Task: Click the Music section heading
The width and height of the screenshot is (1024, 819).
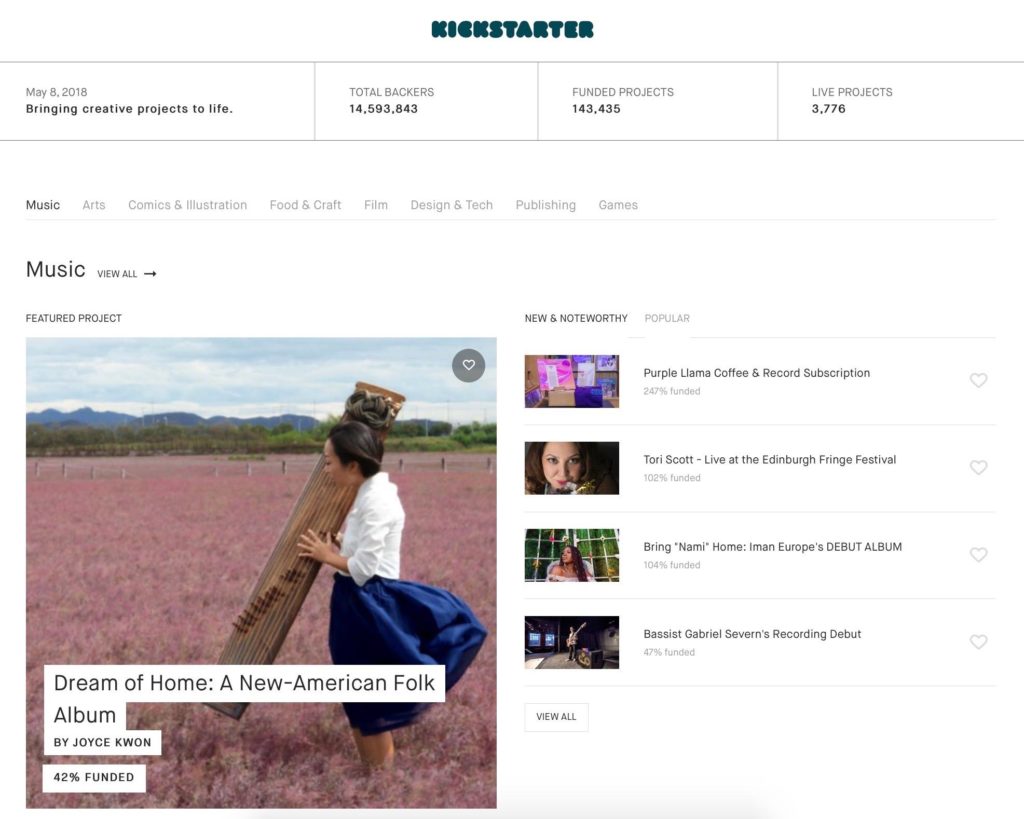Action: pos(56,269)
